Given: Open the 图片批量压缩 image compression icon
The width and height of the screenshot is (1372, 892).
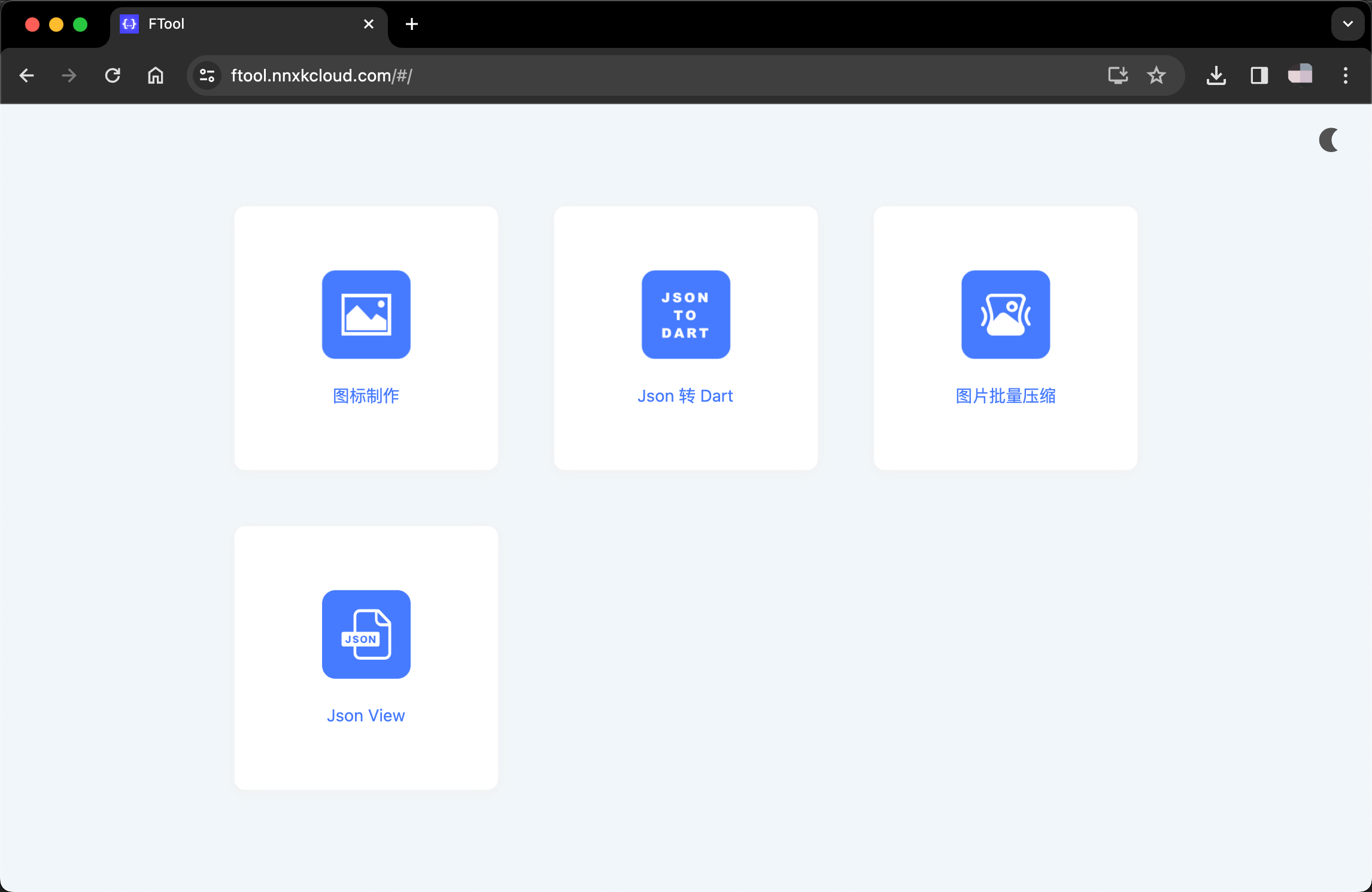Looking at the screenshot, I should [x=1005, y=314].
